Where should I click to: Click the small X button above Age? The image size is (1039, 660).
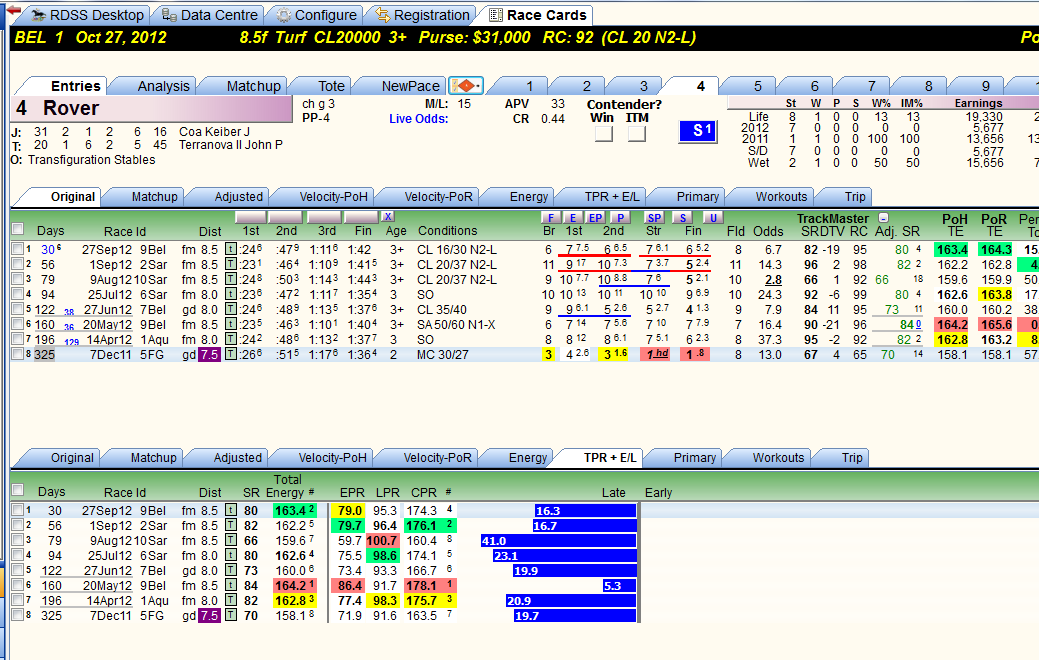[388, 217]
